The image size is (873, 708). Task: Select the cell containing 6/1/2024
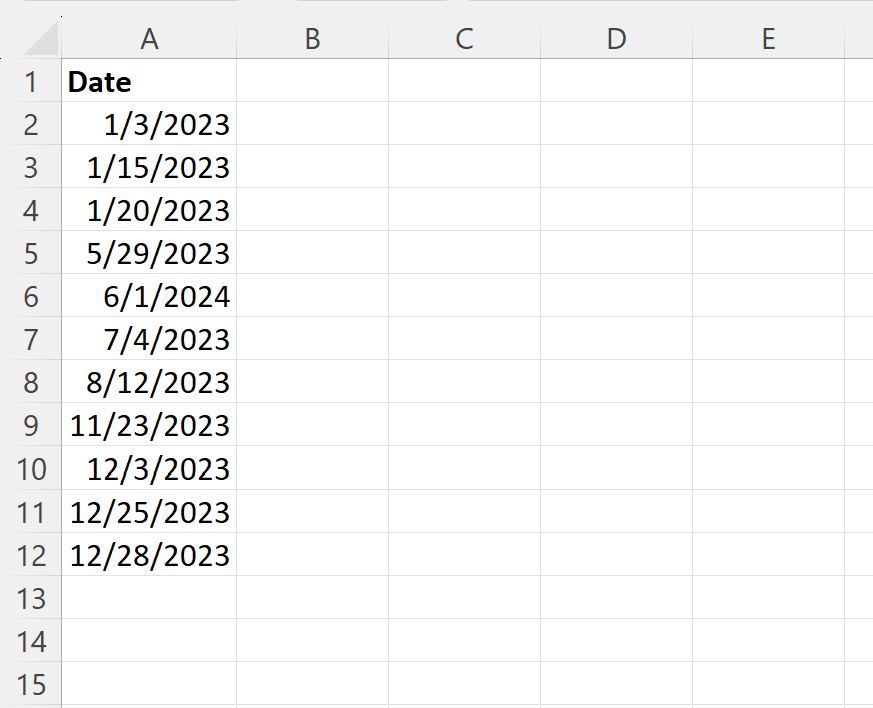tap(149, 296)
